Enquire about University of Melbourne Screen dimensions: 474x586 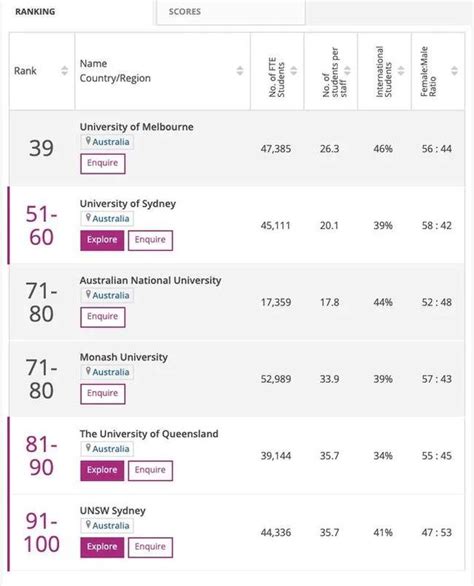(103, 164)
